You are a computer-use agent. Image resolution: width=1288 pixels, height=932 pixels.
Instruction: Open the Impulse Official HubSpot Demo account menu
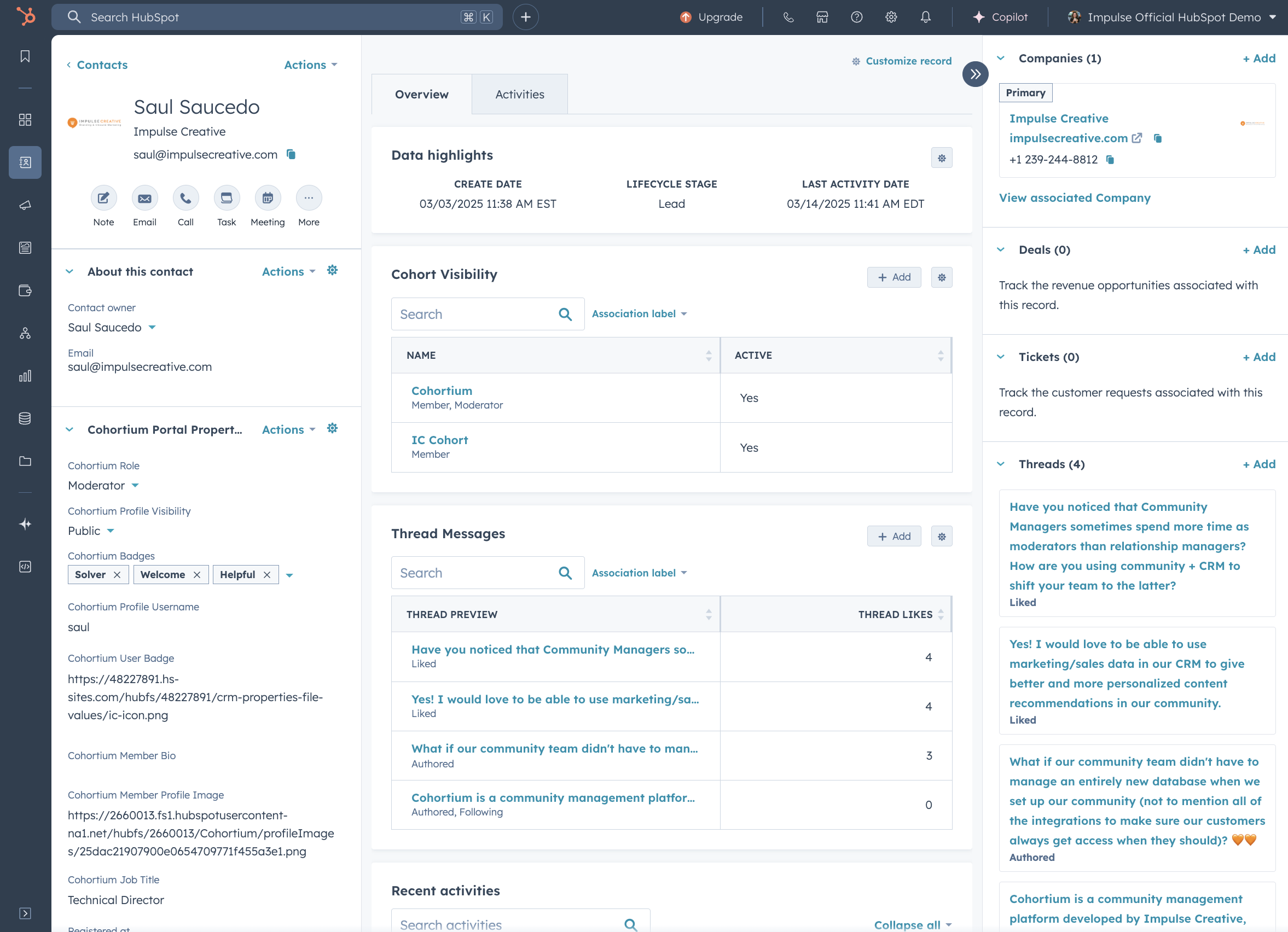(x=1172, y=17)
